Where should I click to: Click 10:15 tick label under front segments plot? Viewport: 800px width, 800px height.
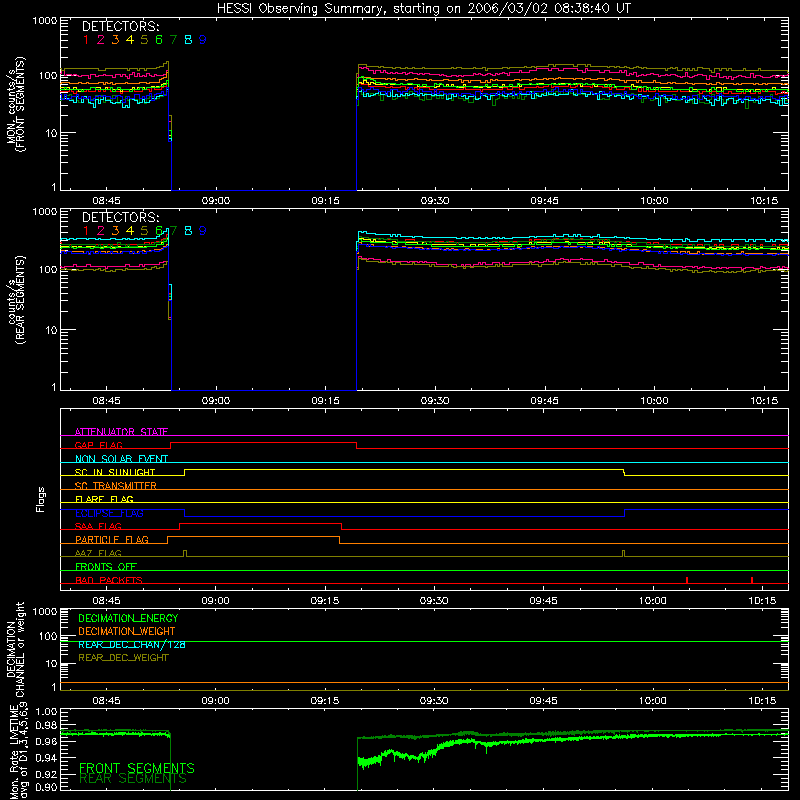click(x=764, y=201)
